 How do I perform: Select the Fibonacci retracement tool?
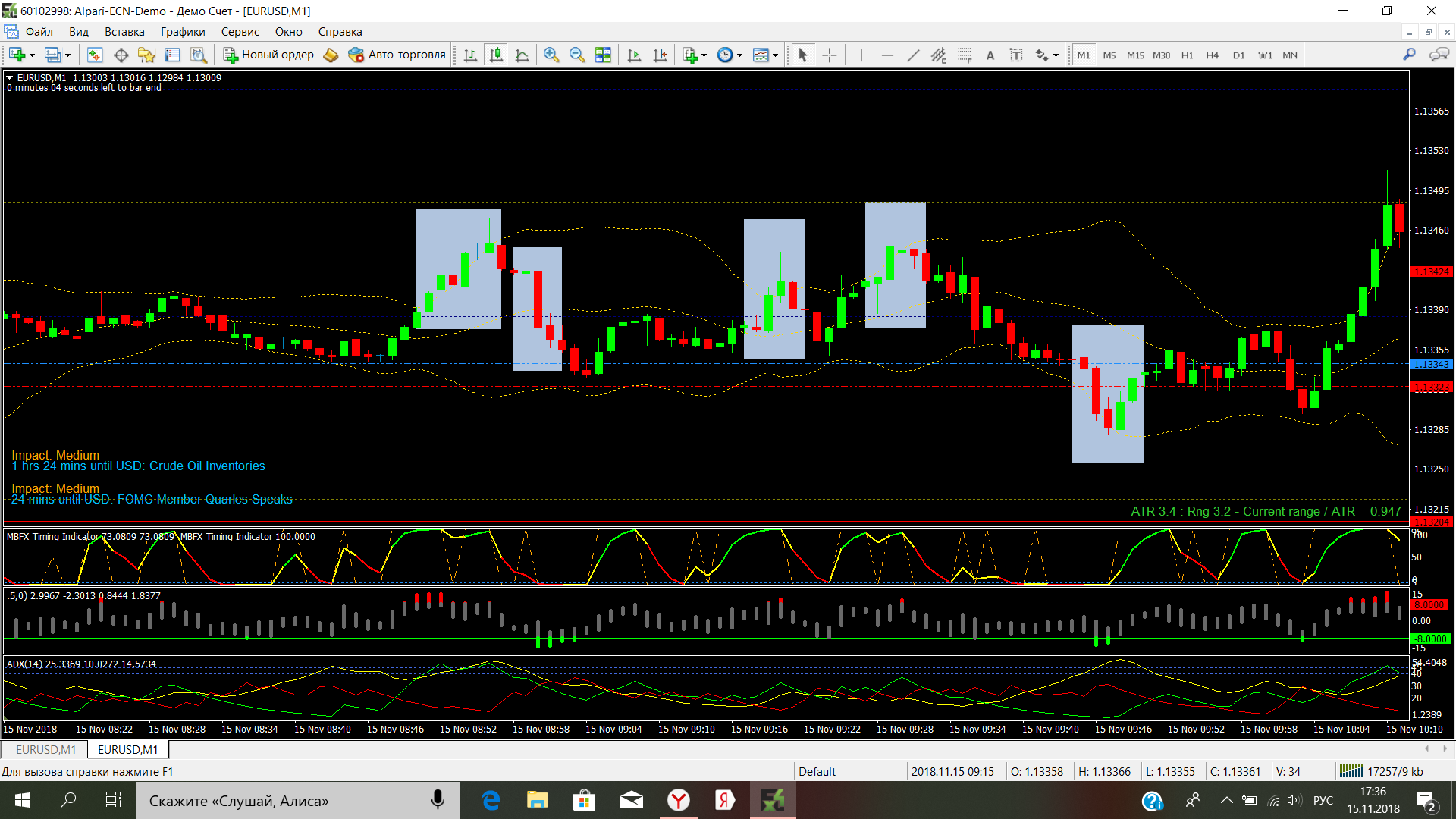(x=965, y=55)
